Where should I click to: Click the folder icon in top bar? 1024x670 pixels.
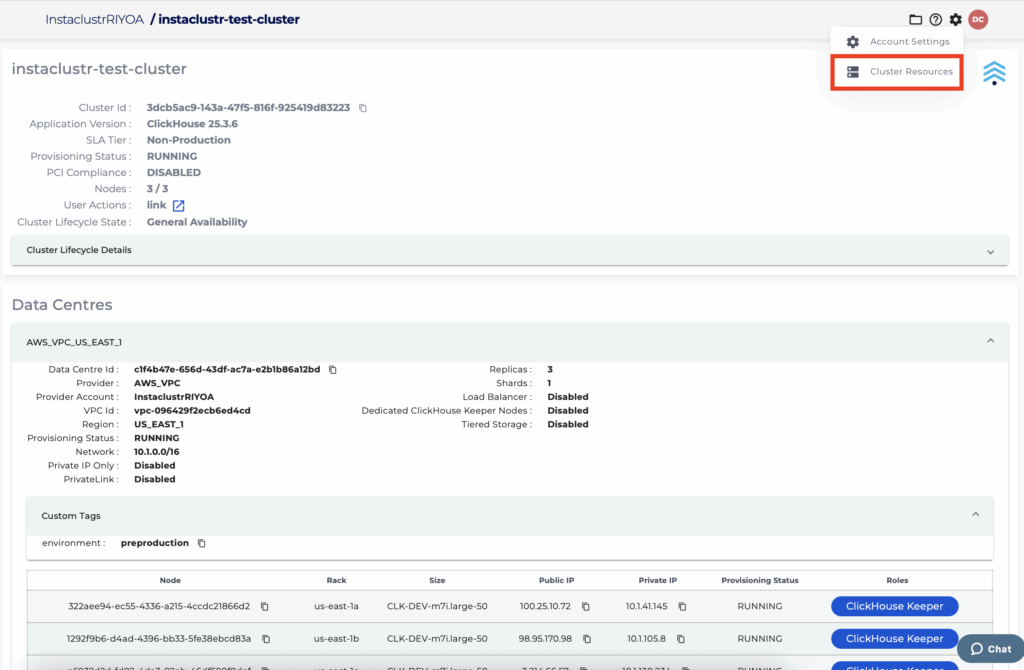coord(915,20)
